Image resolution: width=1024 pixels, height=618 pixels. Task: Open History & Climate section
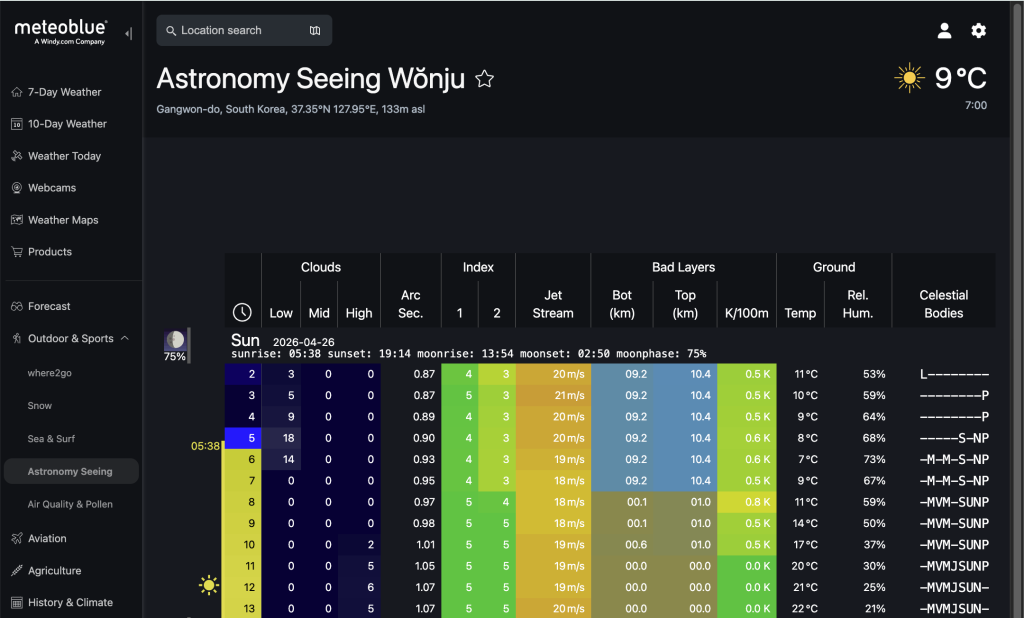point(70,603)
